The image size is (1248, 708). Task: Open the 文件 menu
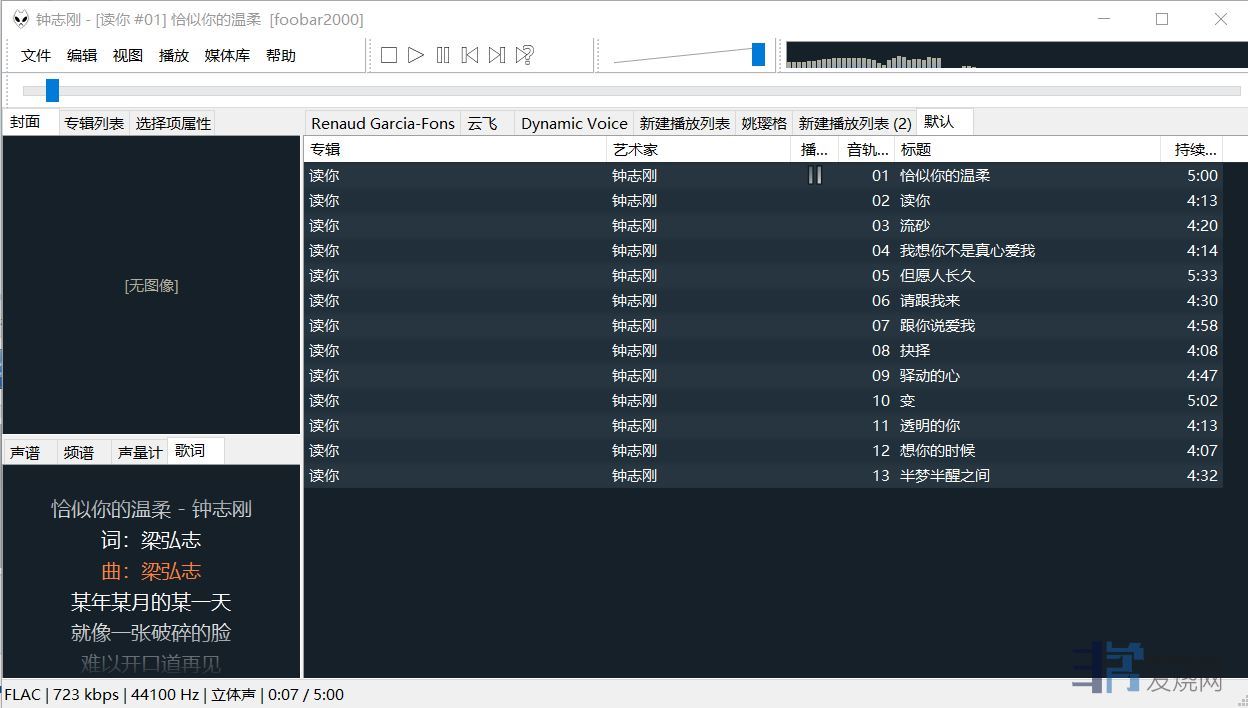pos(36,56)
